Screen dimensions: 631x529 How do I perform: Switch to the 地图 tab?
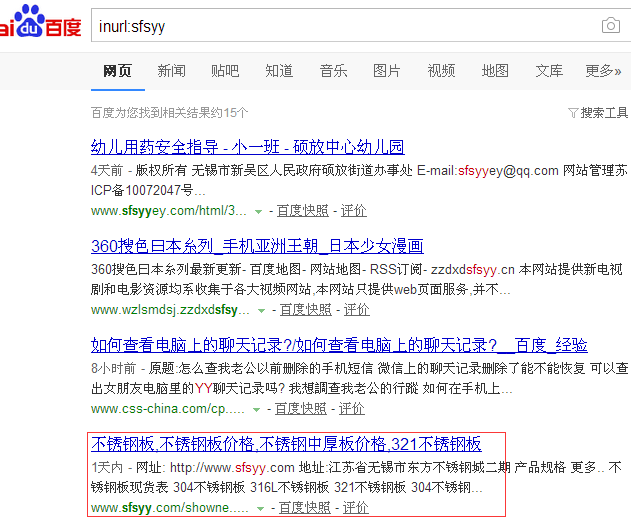pos(495,71)
